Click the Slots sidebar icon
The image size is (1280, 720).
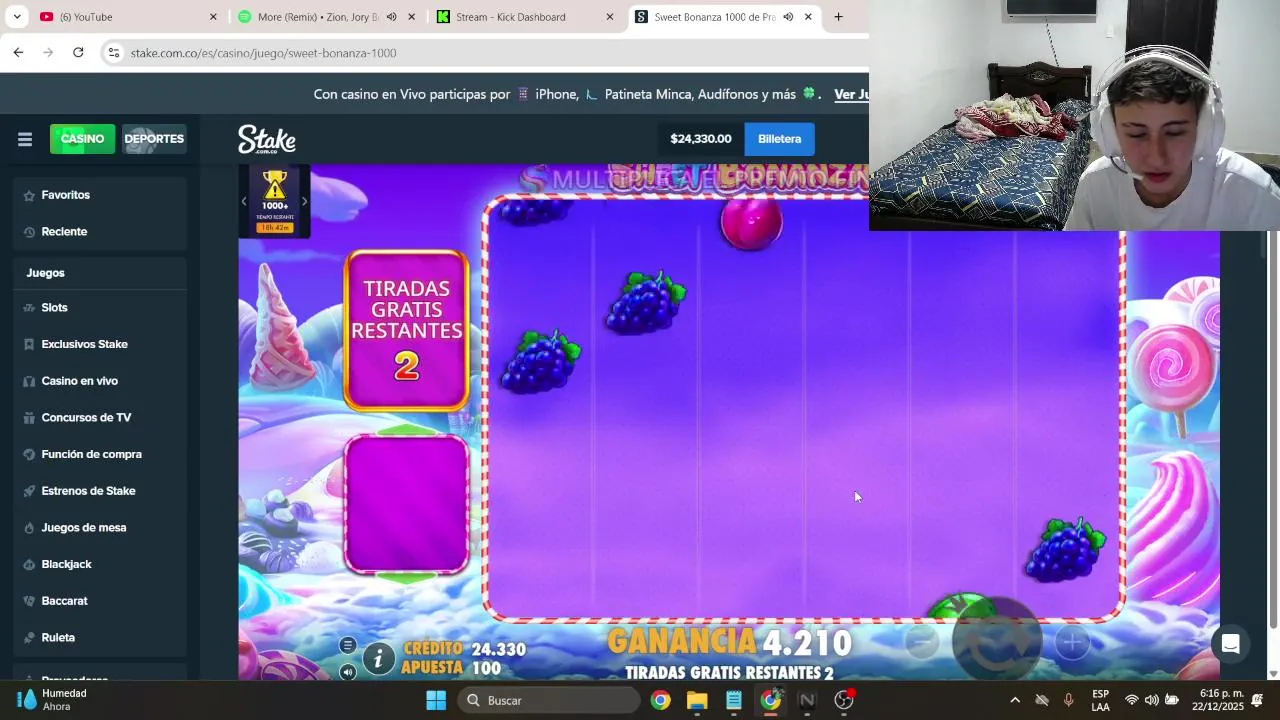click(30, 307)
